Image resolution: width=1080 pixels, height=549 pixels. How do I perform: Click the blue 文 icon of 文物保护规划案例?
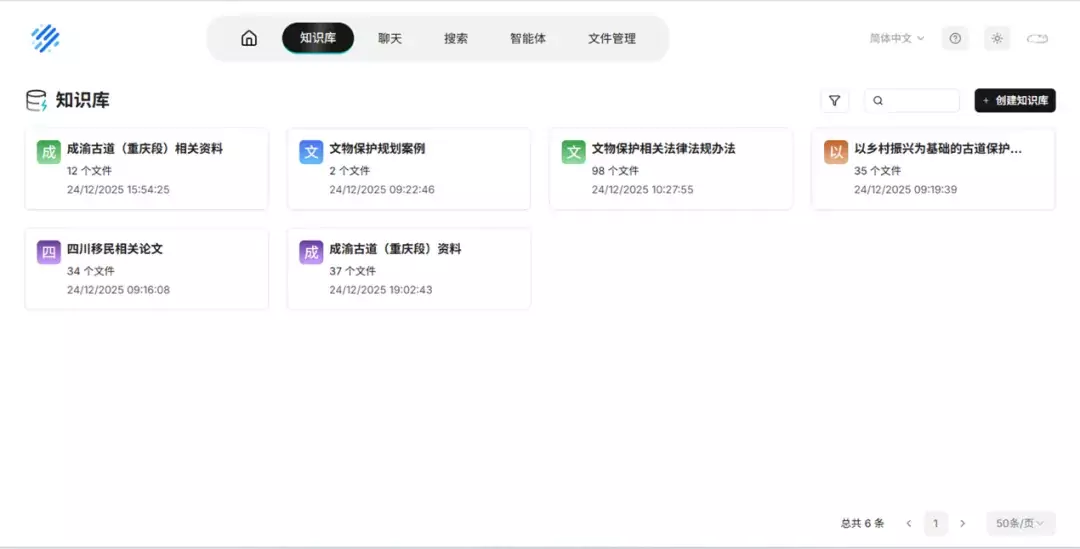(x=311, y=152)
